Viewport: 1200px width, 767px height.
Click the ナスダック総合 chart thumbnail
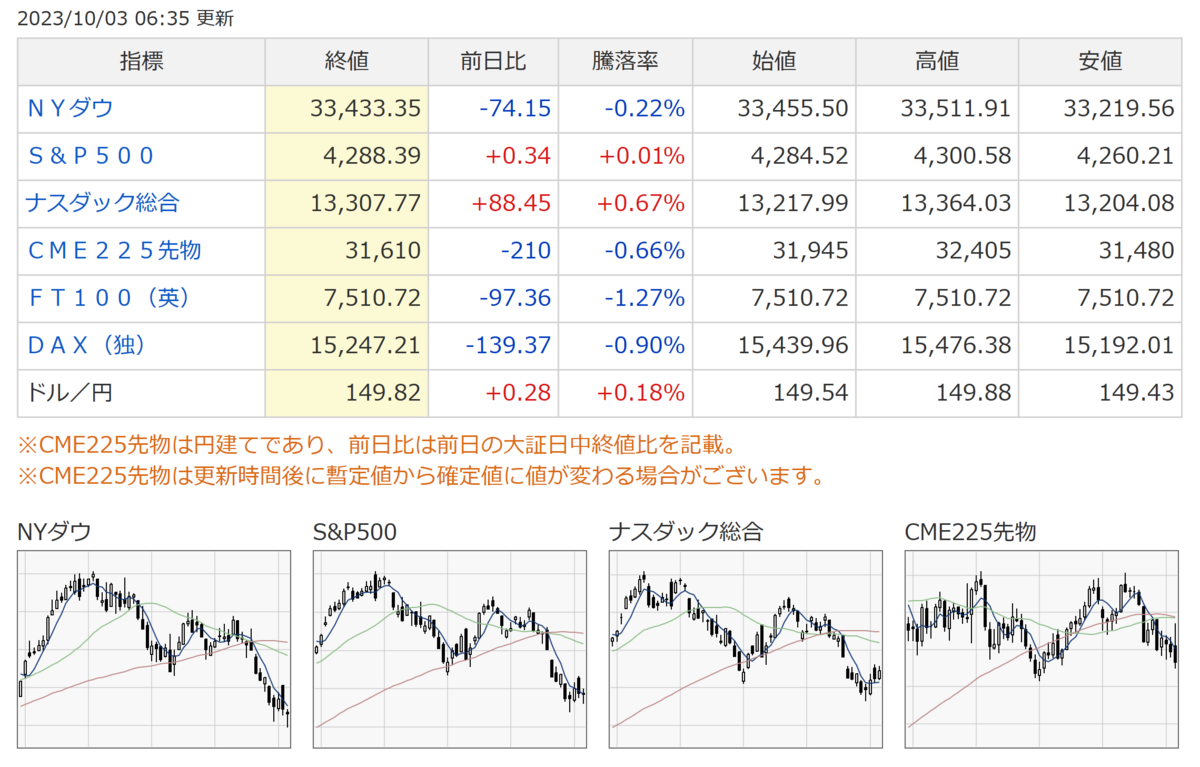pyautogui.click(x=746, y=649)
